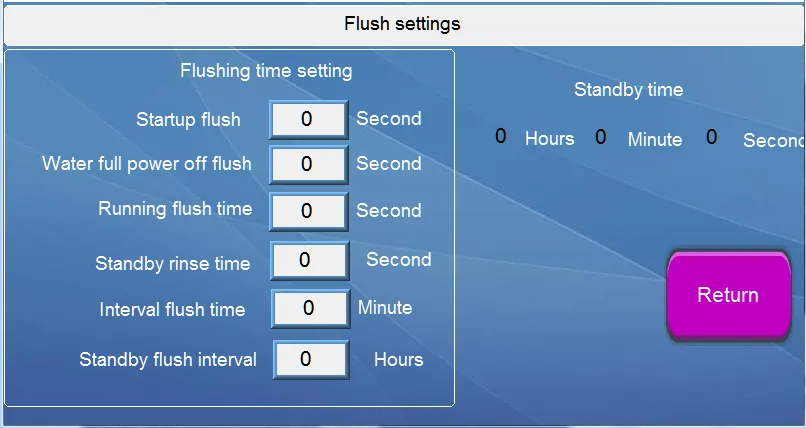Edit the Running flush time value box
This screenshot has height=428, width=806.
[308, 211]
